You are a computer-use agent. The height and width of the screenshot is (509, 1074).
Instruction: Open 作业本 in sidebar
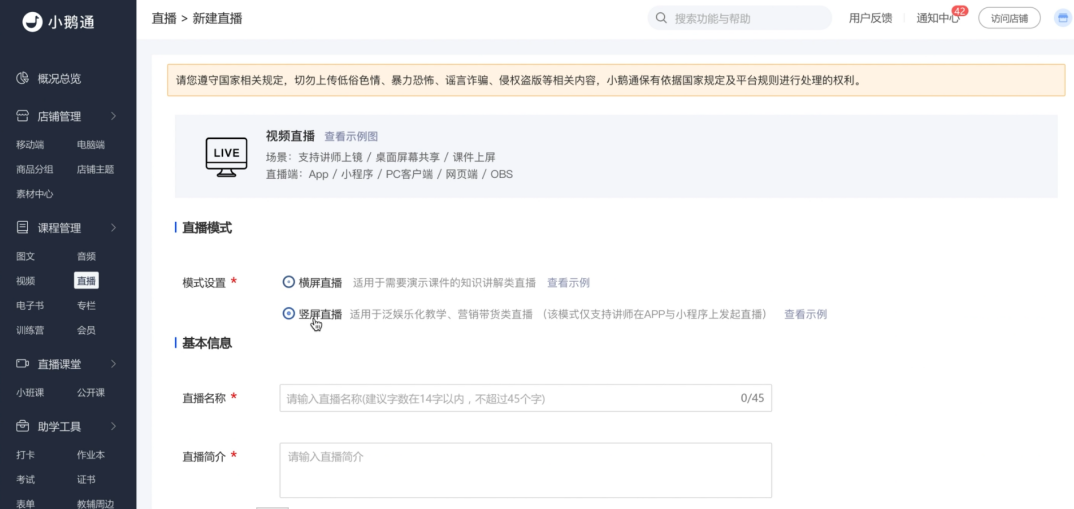coord(90,455)
